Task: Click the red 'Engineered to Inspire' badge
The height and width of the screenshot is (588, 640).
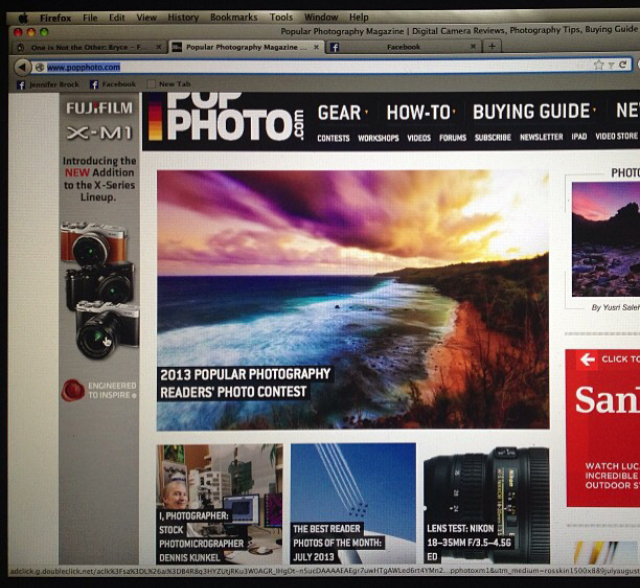Action: (73, 390)
